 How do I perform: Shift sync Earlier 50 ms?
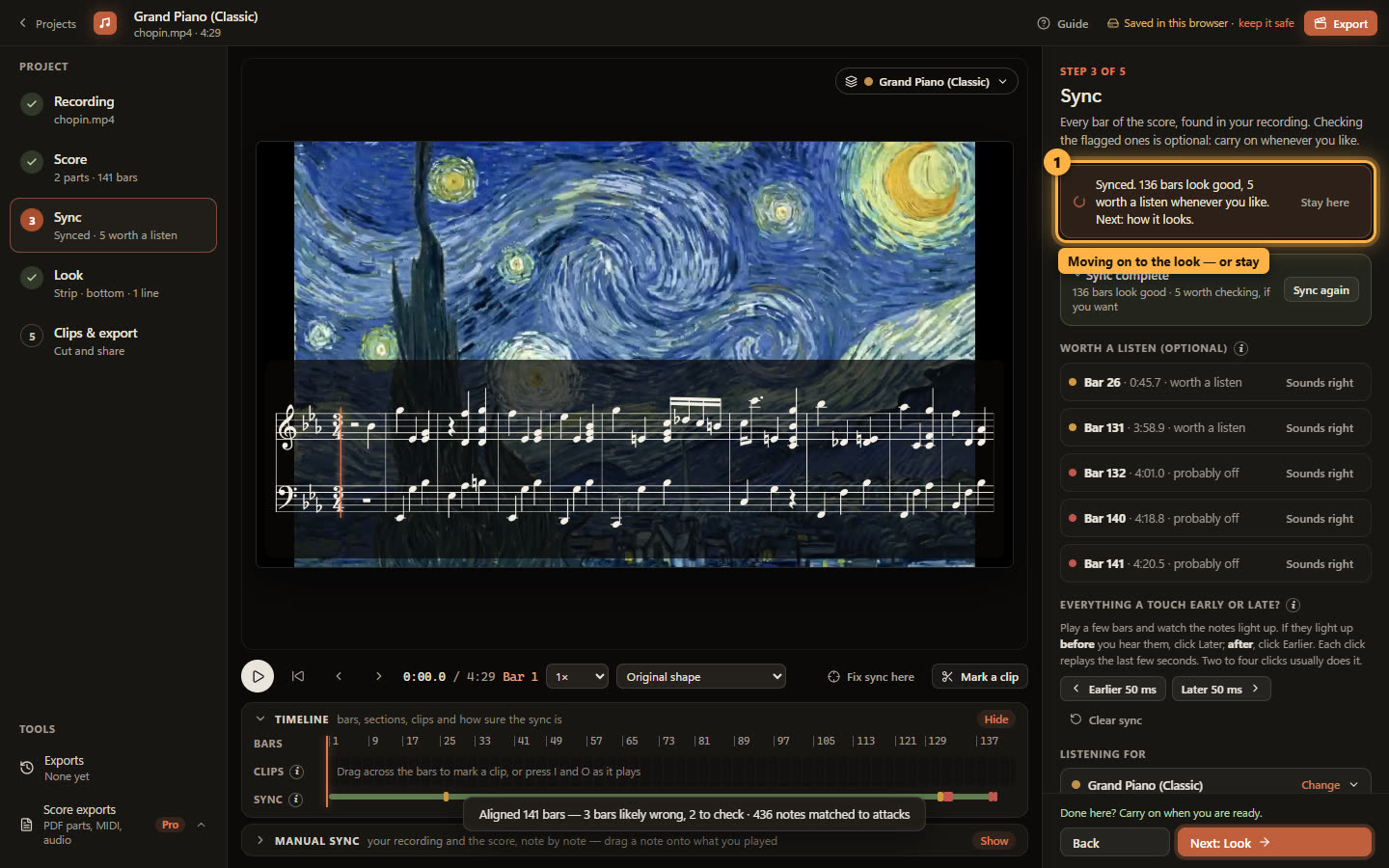pos(1113,689)
